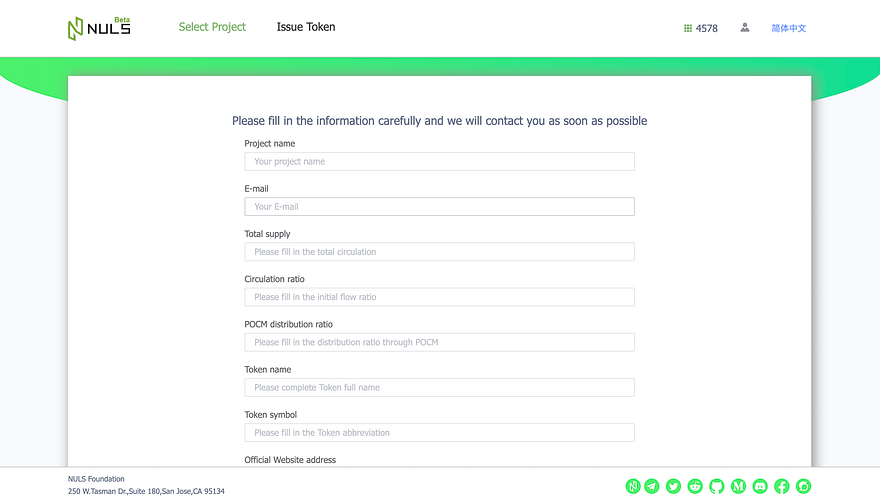The image size is (880, 503).
Task: Click into the E-mail field
Action: point(439,207)
